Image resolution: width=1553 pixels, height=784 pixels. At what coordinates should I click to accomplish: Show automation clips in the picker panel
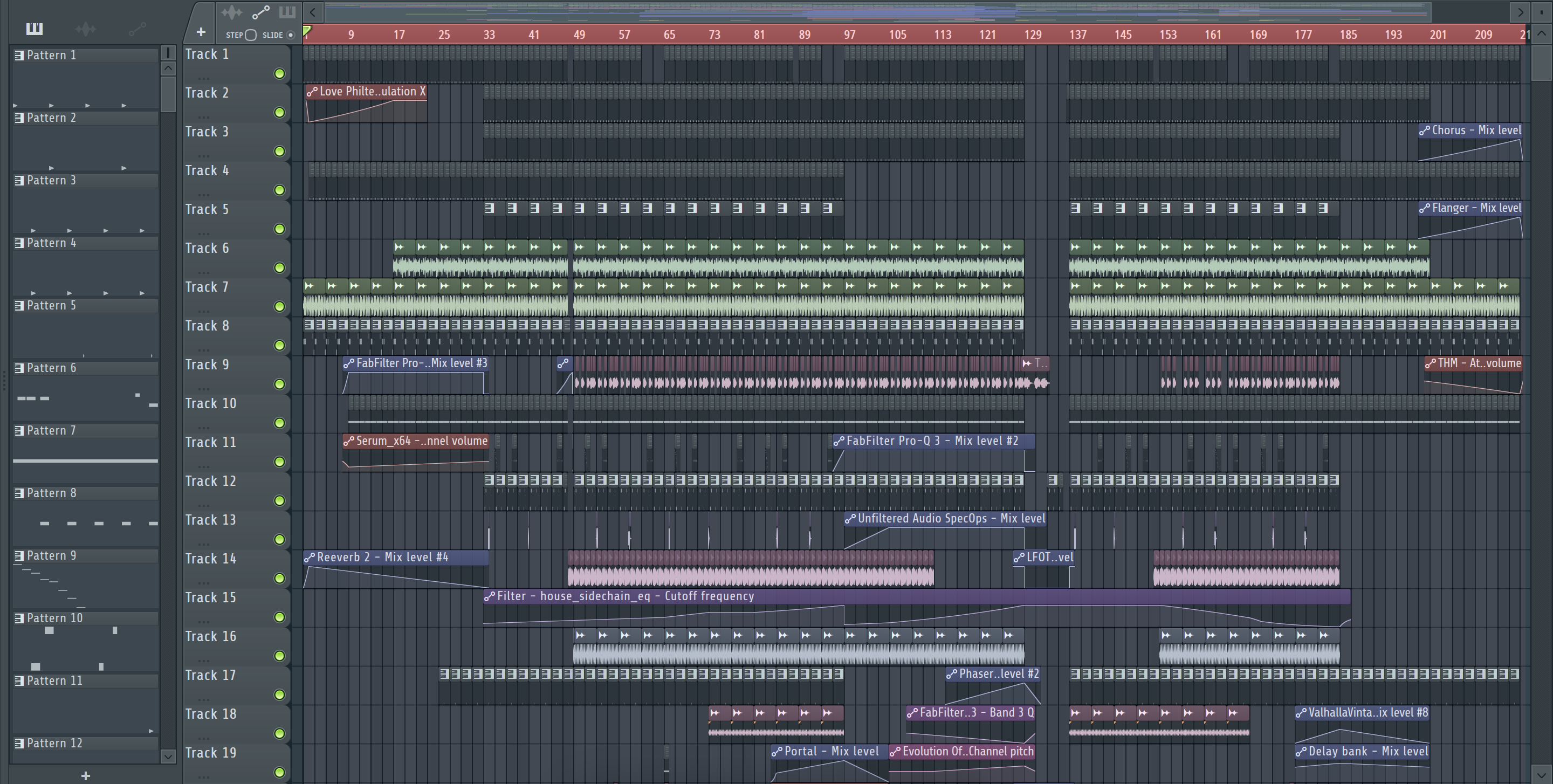[138, 29]
